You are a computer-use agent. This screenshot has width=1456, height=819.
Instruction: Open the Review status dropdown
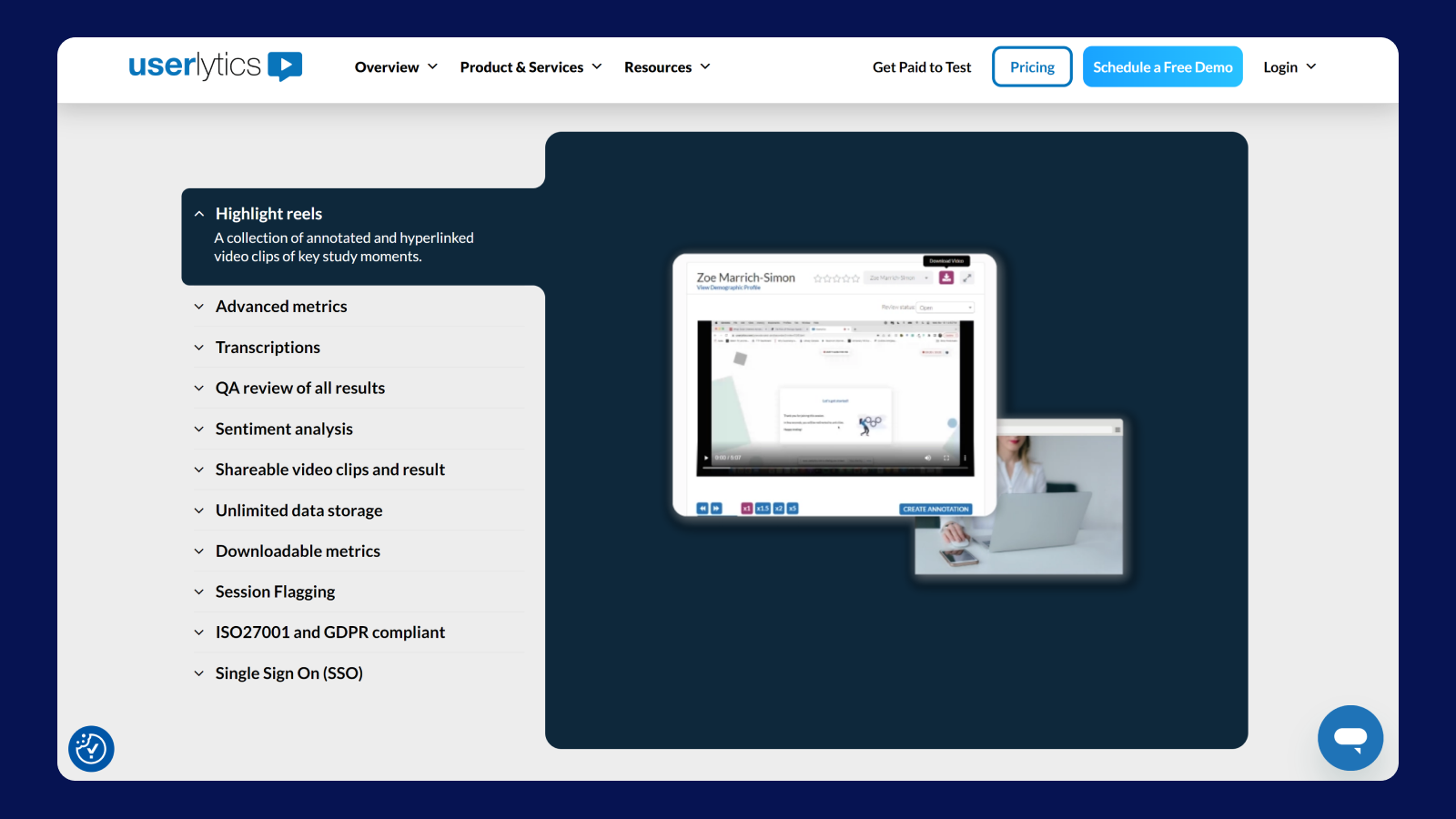945,308
